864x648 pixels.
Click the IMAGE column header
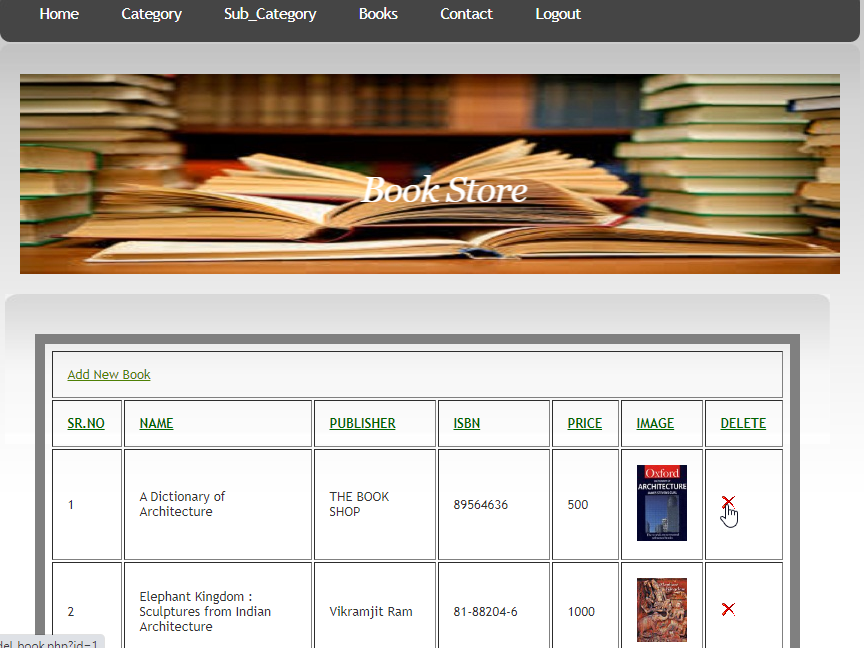point(655,423)
